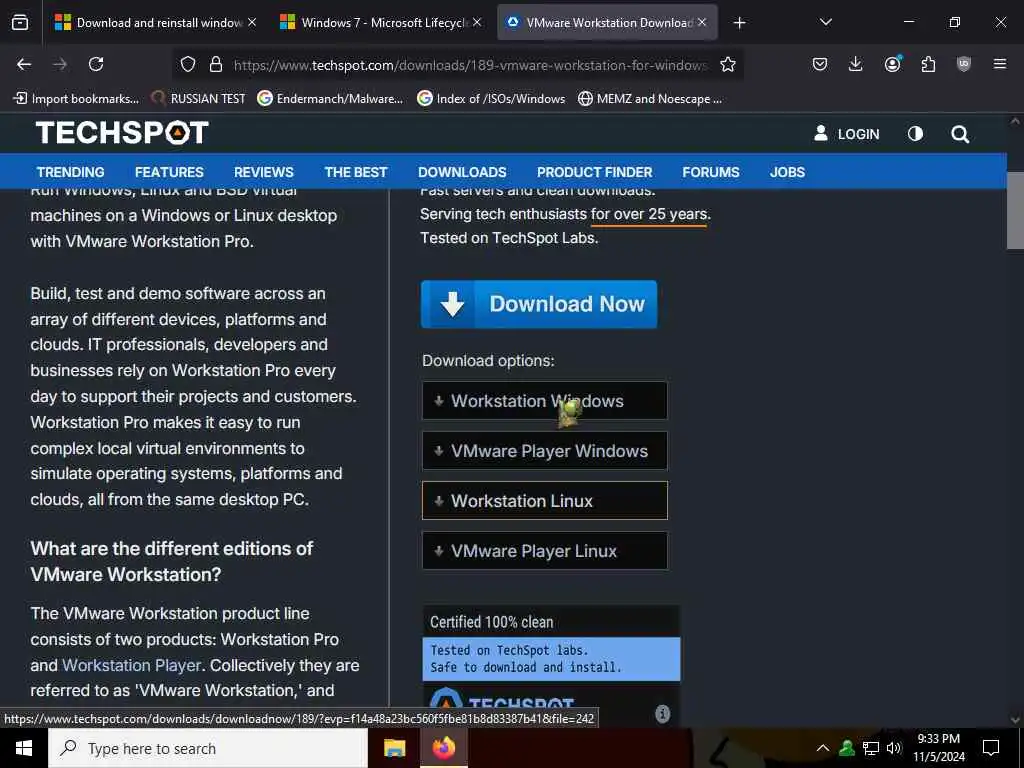Screen dimensions: 1024x768
Task: Follow the Workstation Player link in the article
Action: pyautogui.click(x=131, y=665)
